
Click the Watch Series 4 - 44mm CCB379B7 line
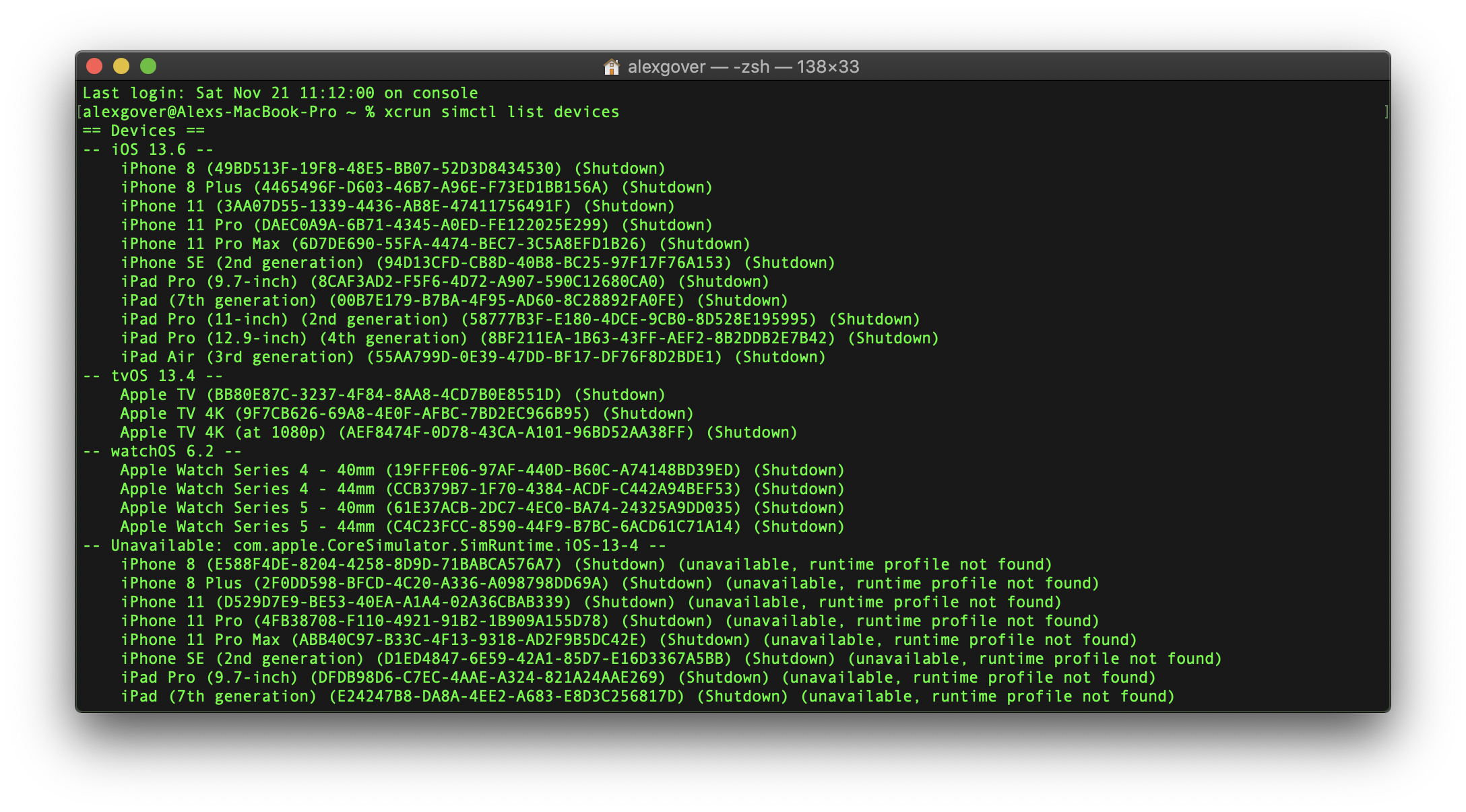[x=482, y=489]
